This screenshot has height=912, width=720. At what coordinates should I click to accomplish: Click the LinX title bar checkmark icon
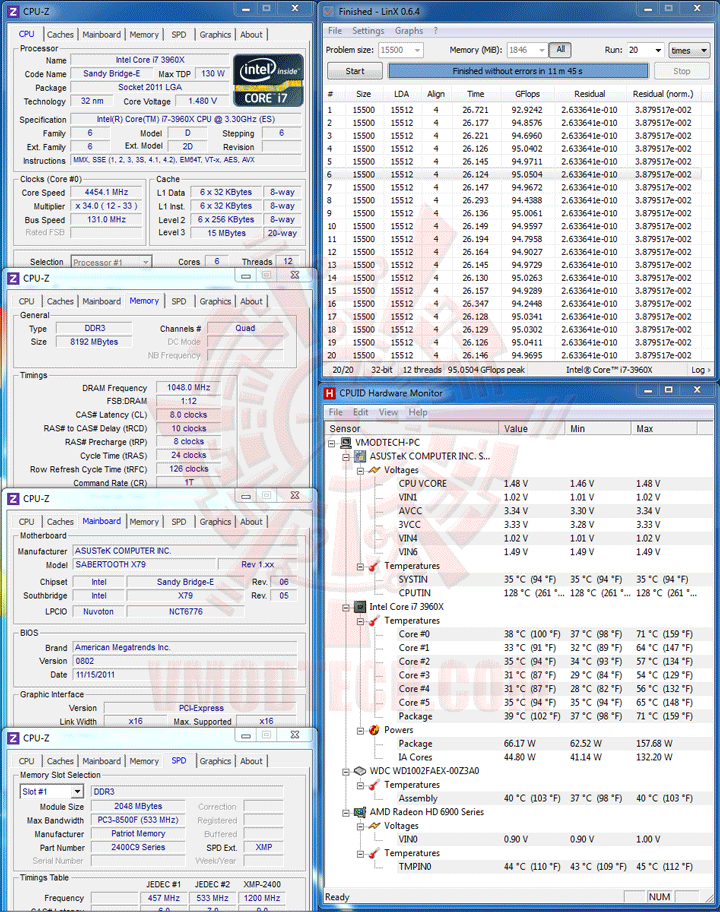(x=329, y=11)
